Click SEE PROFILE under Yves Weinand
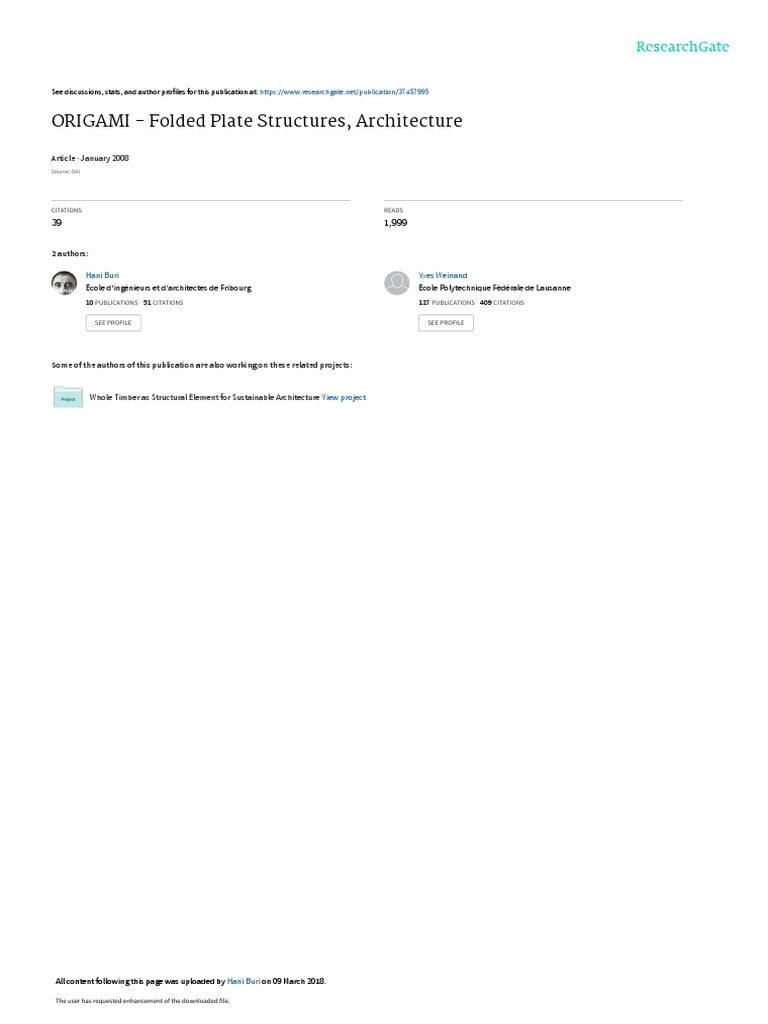 pyautogui.click(x=446, y=323)
